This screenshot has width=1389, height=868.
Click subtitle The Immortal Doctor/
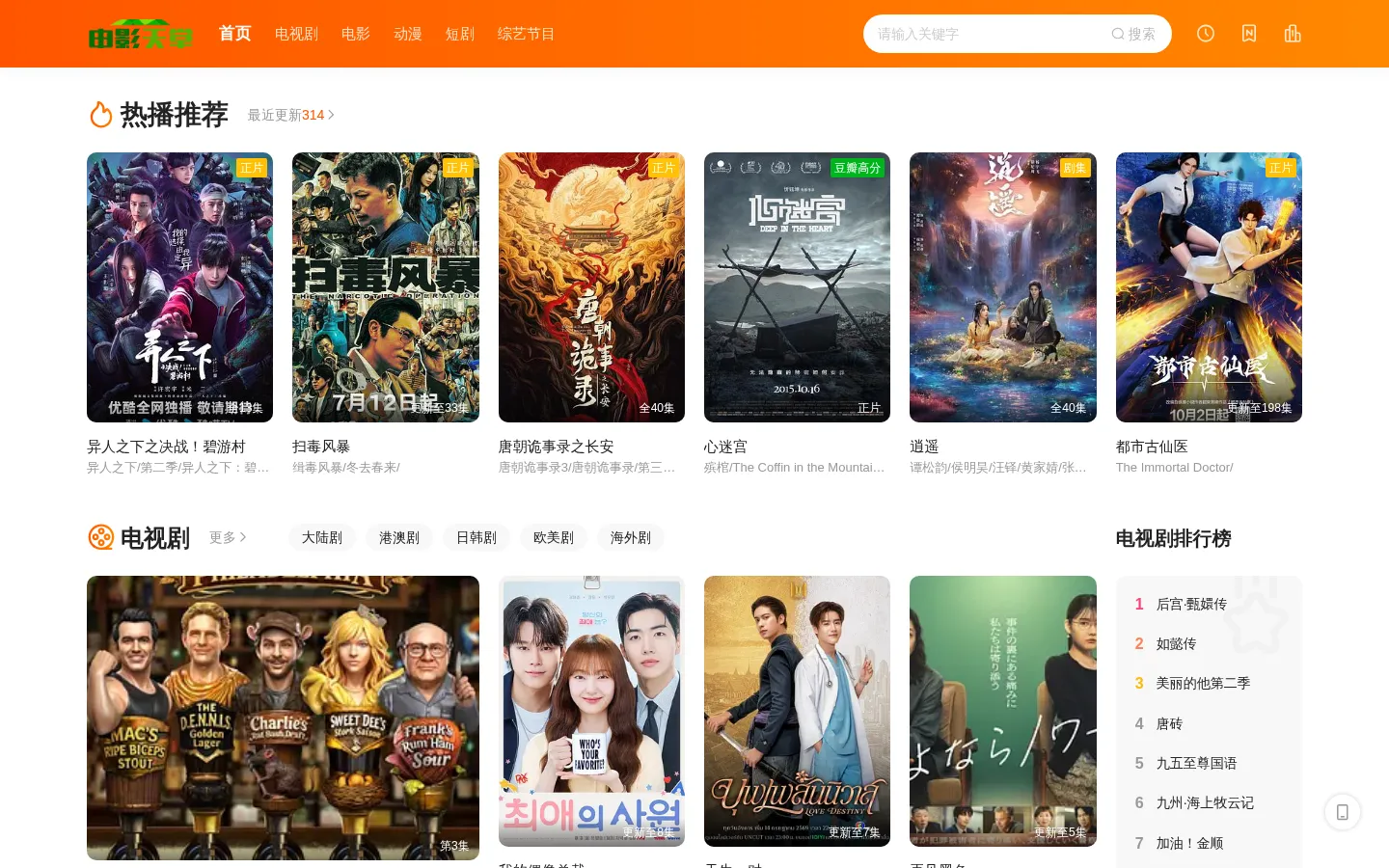(1174, 468)
